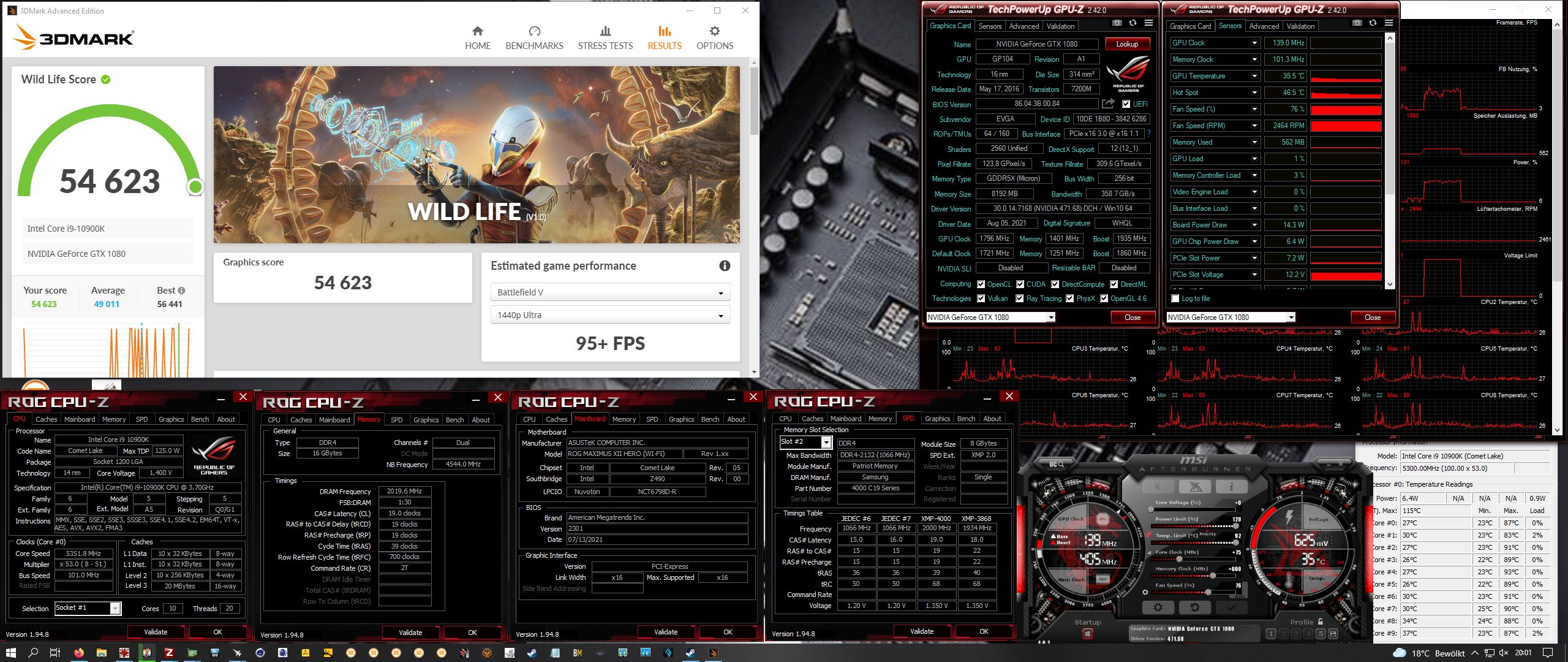Toggle the DirectML checkbox in GPU-Z

pyautogui.click(x=1114, y=284)
